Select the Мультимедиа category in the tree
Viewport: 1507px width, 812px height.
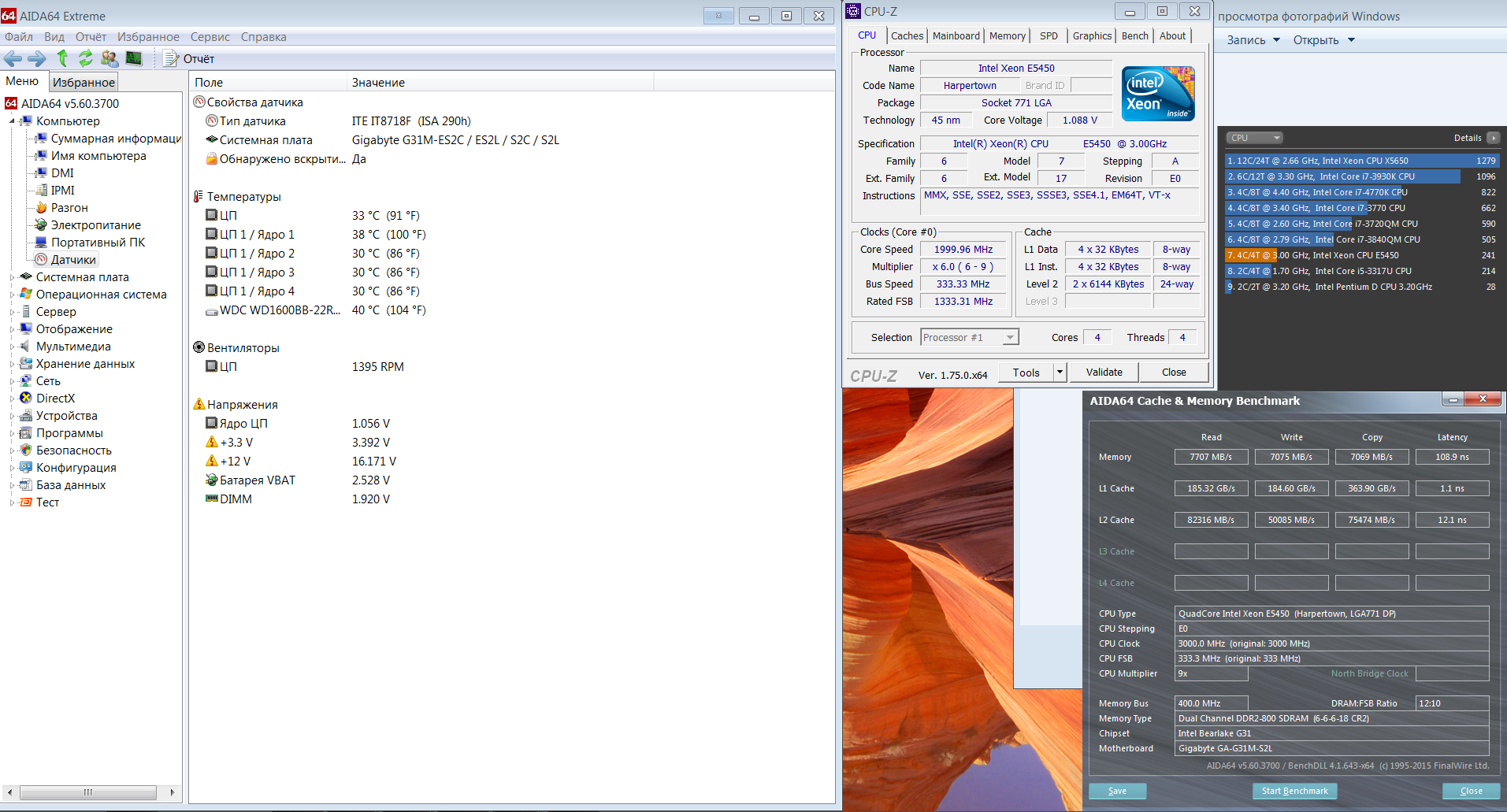(73, 347)
